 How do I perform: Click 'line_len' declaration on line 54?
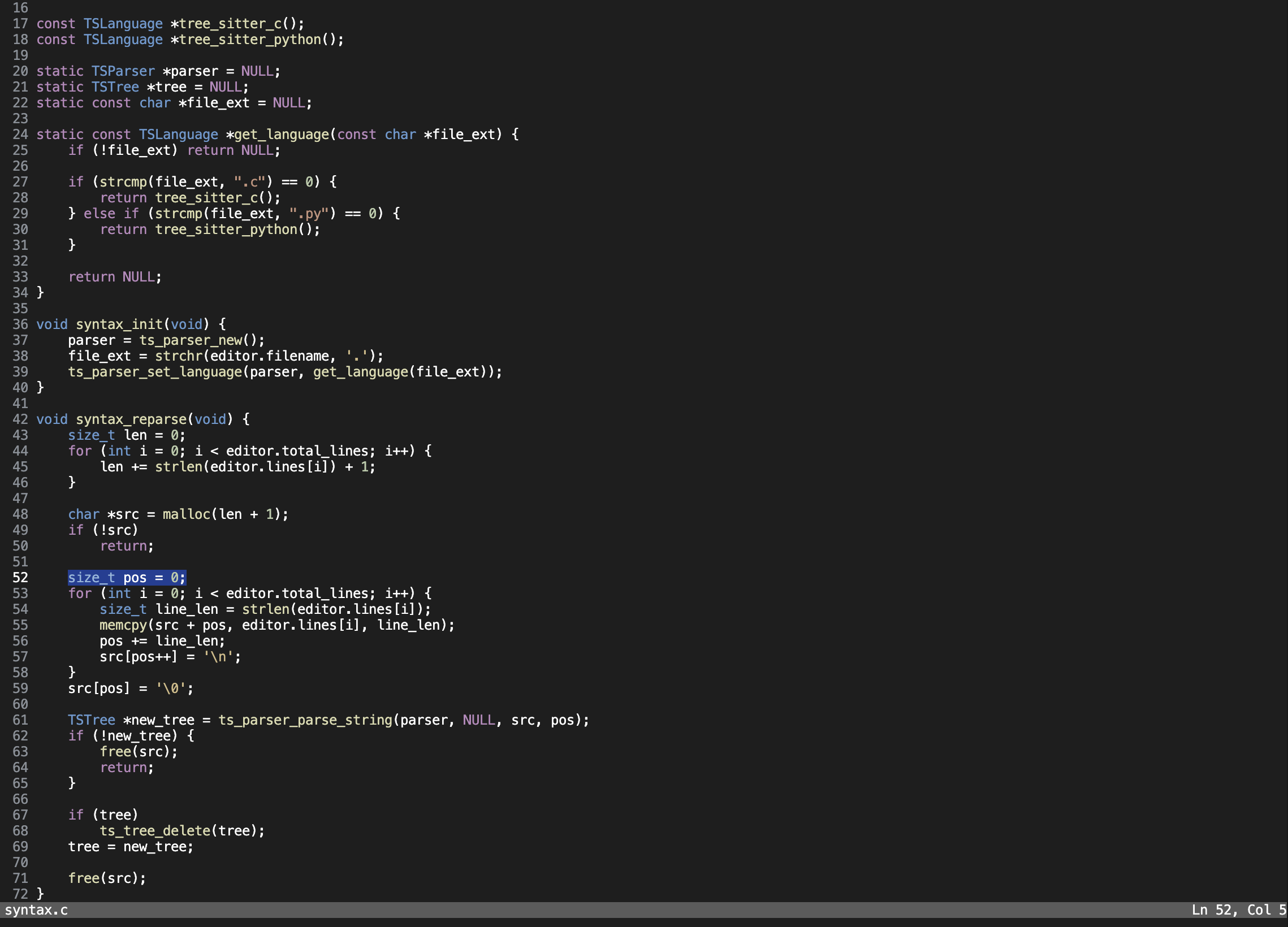pos(187,609)
